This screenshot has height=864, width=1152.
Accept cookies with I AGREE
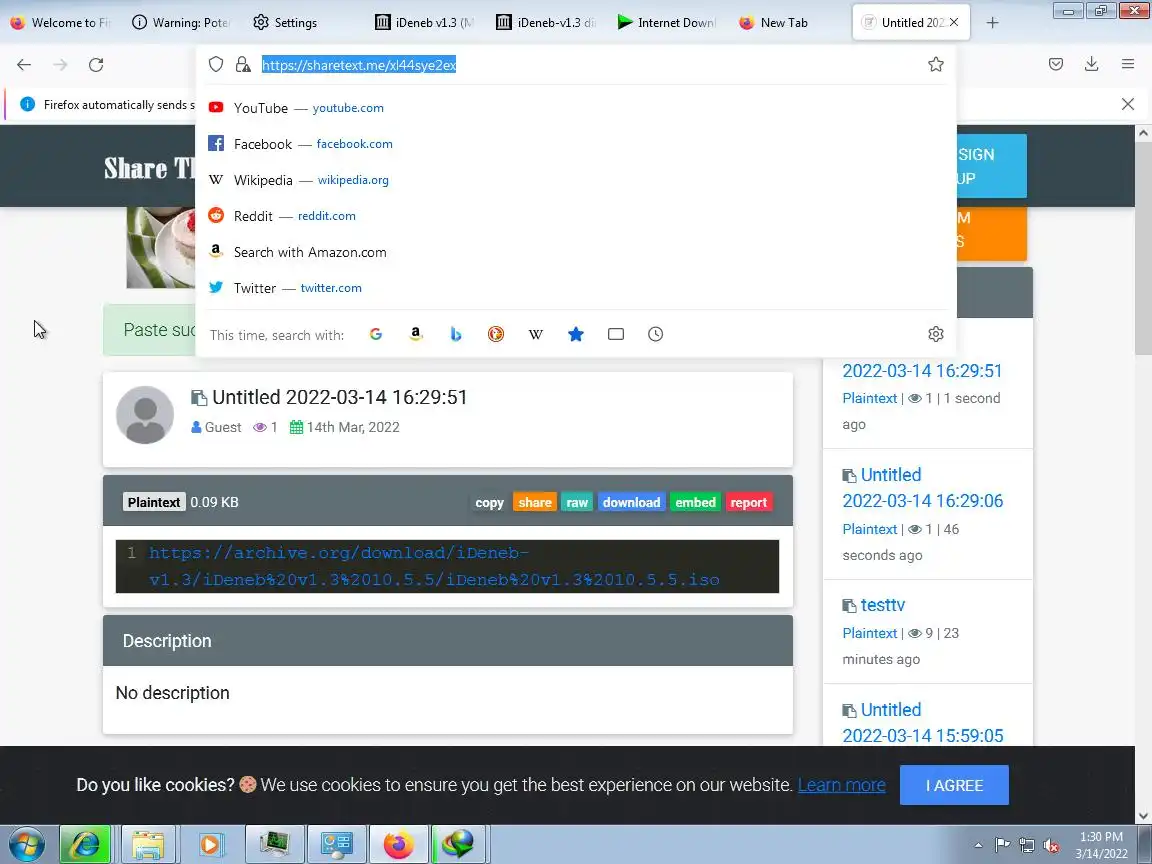pyautogui.click(x=954, y=785)
